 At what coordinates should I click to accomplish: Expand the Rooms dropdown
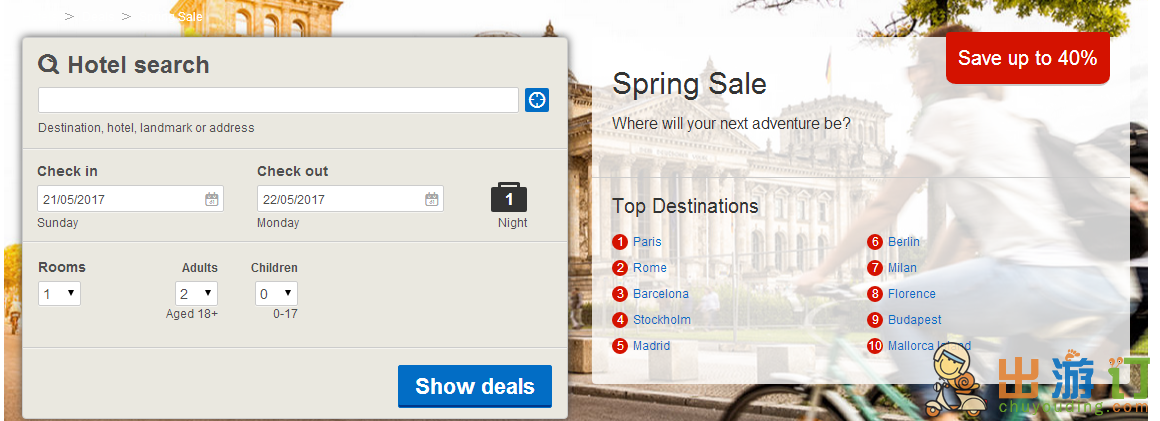tap(59, 294)
